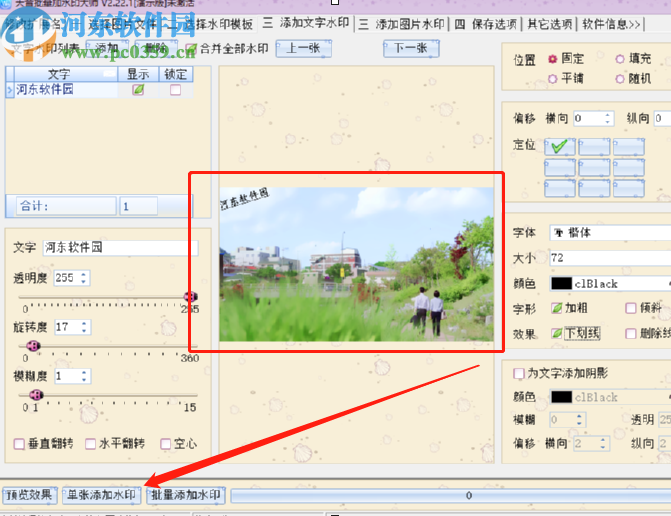The image size is (671, 516).
Task: Click the 合计 total value 1
Action: coord(138,206)
